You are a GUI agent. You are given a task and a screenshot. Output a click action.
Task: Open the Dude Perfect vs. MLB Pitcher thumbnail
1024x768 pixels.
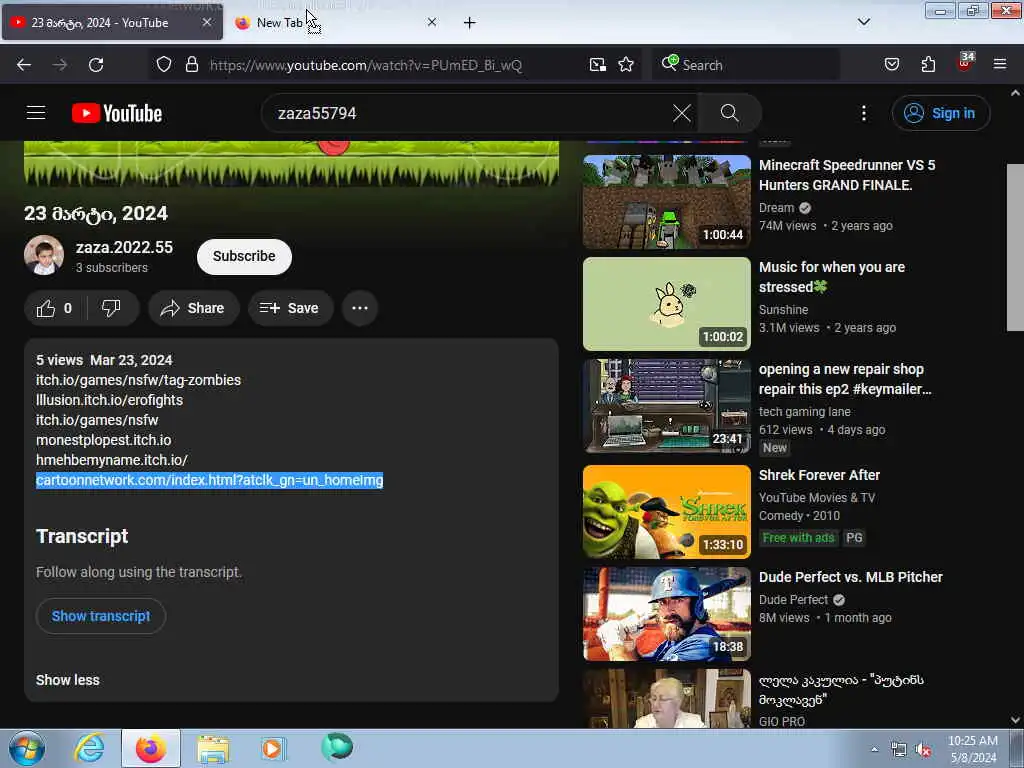[x=667, y=614]
